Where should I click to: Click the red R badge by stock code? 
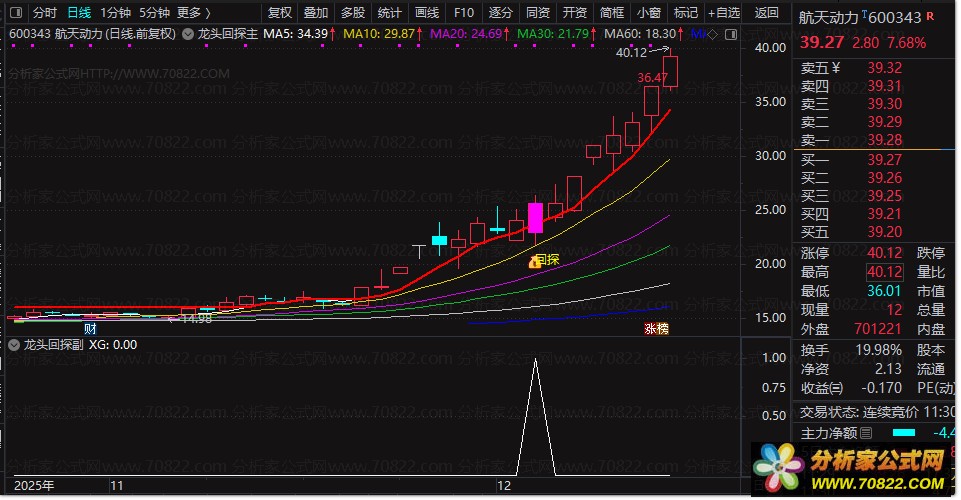click(930, 16)
